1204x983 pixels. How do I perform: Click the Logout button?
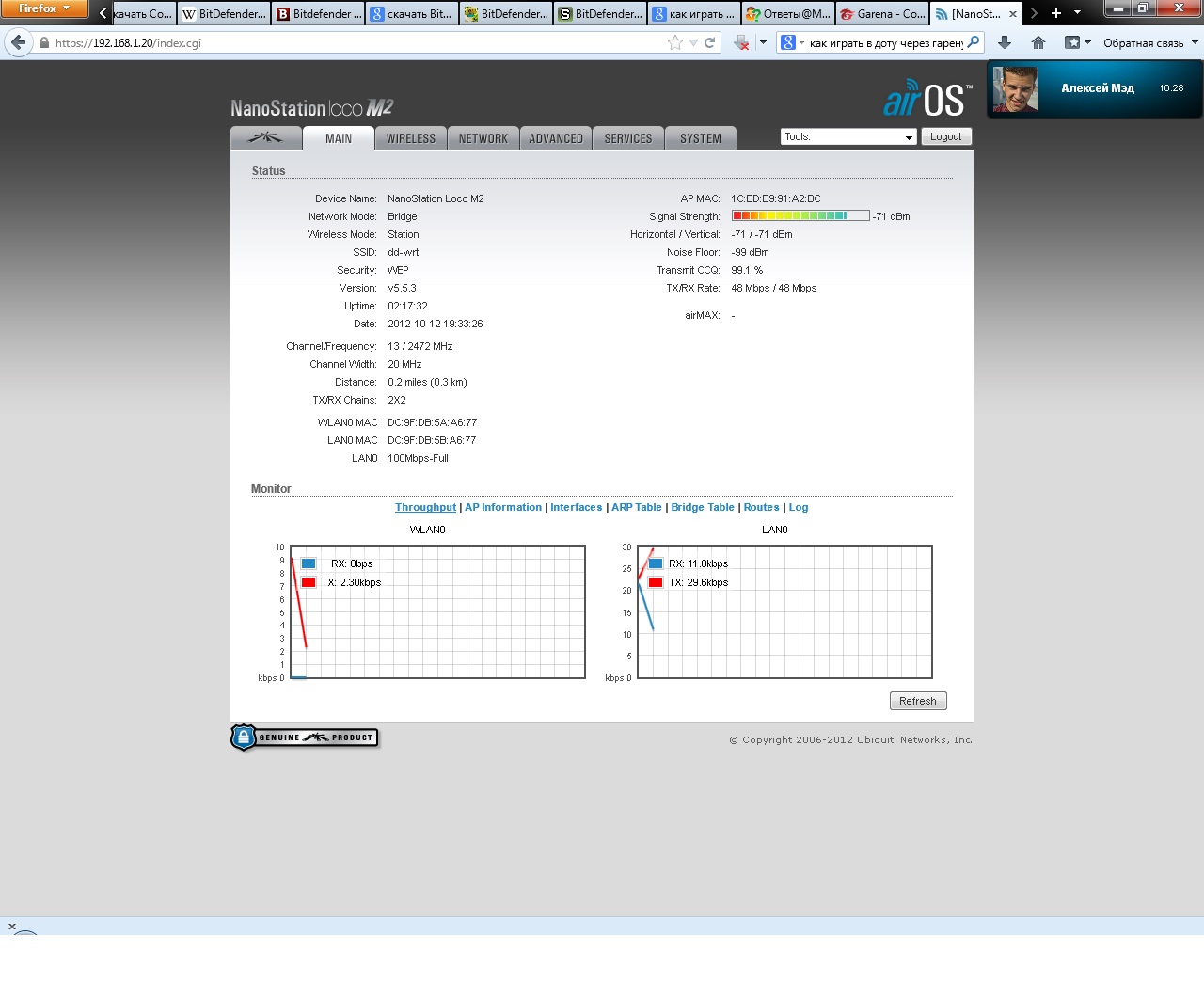point(945,136)
